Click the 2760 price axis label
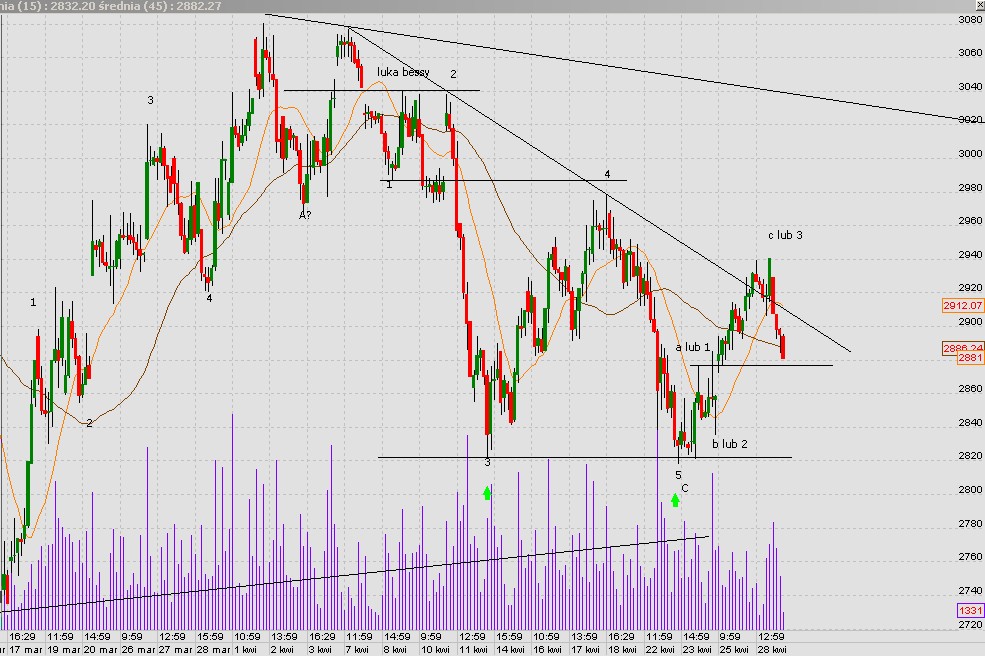This screenshot has width=985, height=656. click(970, 557)
